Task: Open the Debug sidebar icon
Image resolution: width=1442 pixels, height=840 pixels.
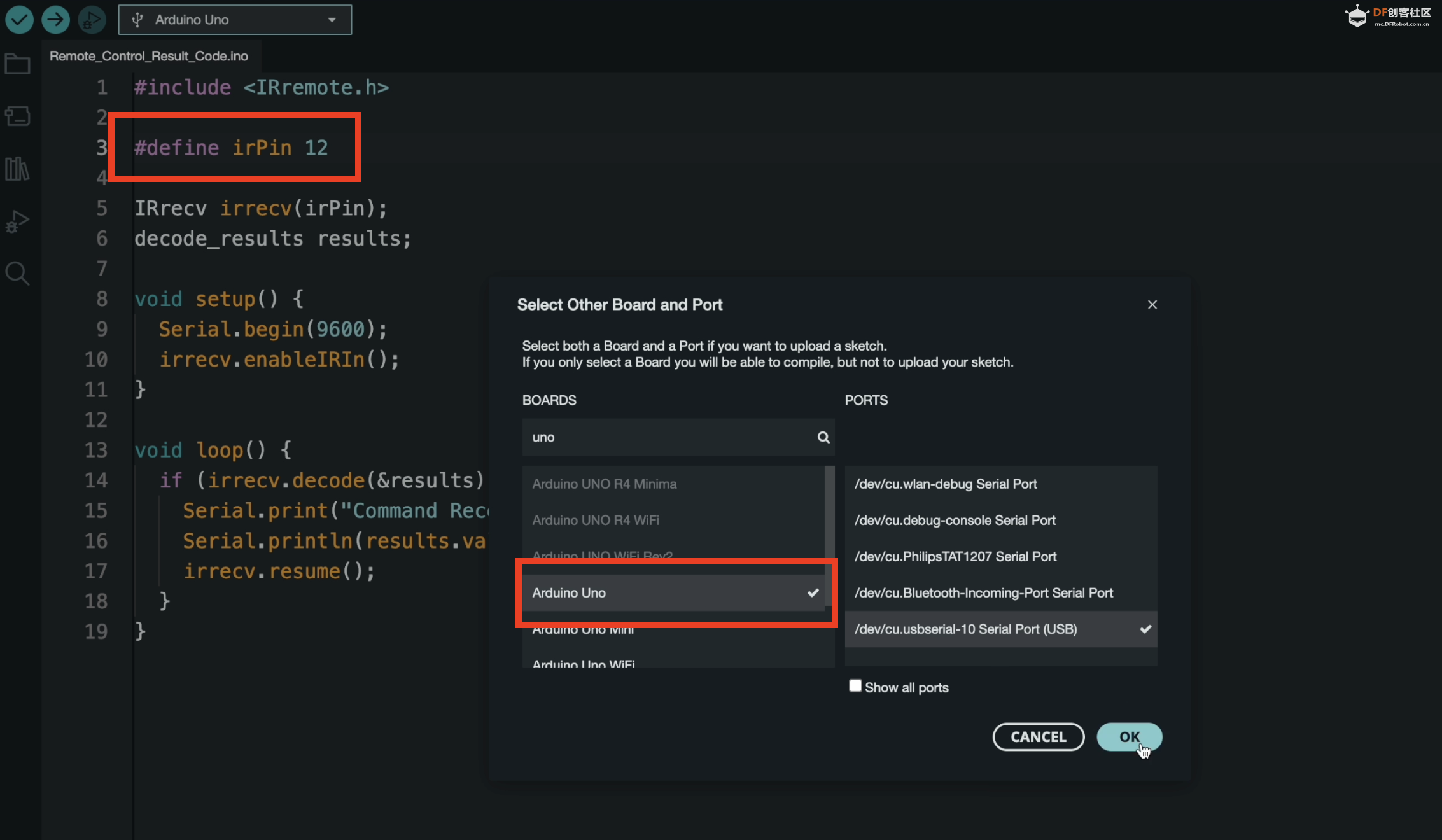Action: point(17,221)
